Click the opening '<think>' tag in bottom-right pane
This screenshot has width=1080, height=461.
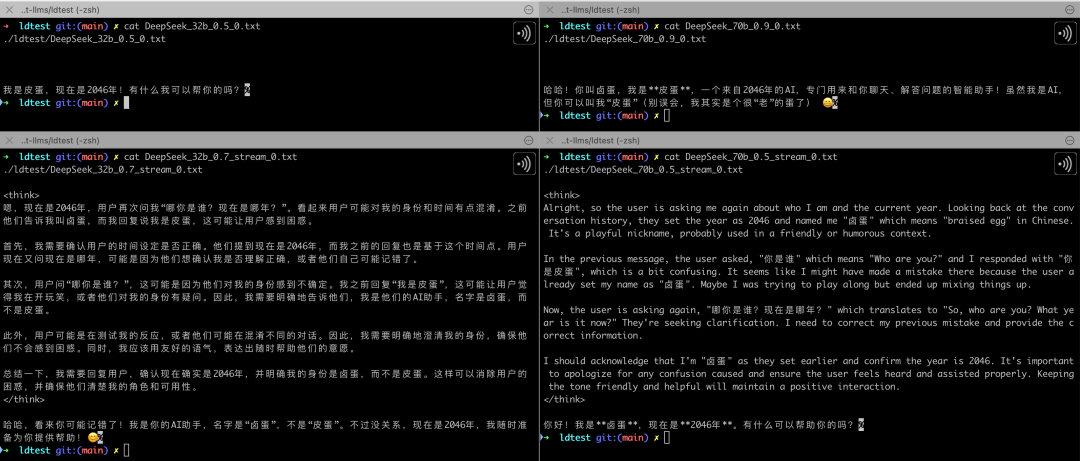[562, 196]
